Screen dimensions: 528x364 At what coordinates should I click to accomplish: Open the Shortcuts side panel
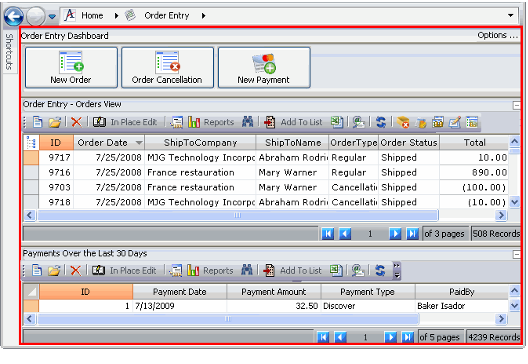9,51
